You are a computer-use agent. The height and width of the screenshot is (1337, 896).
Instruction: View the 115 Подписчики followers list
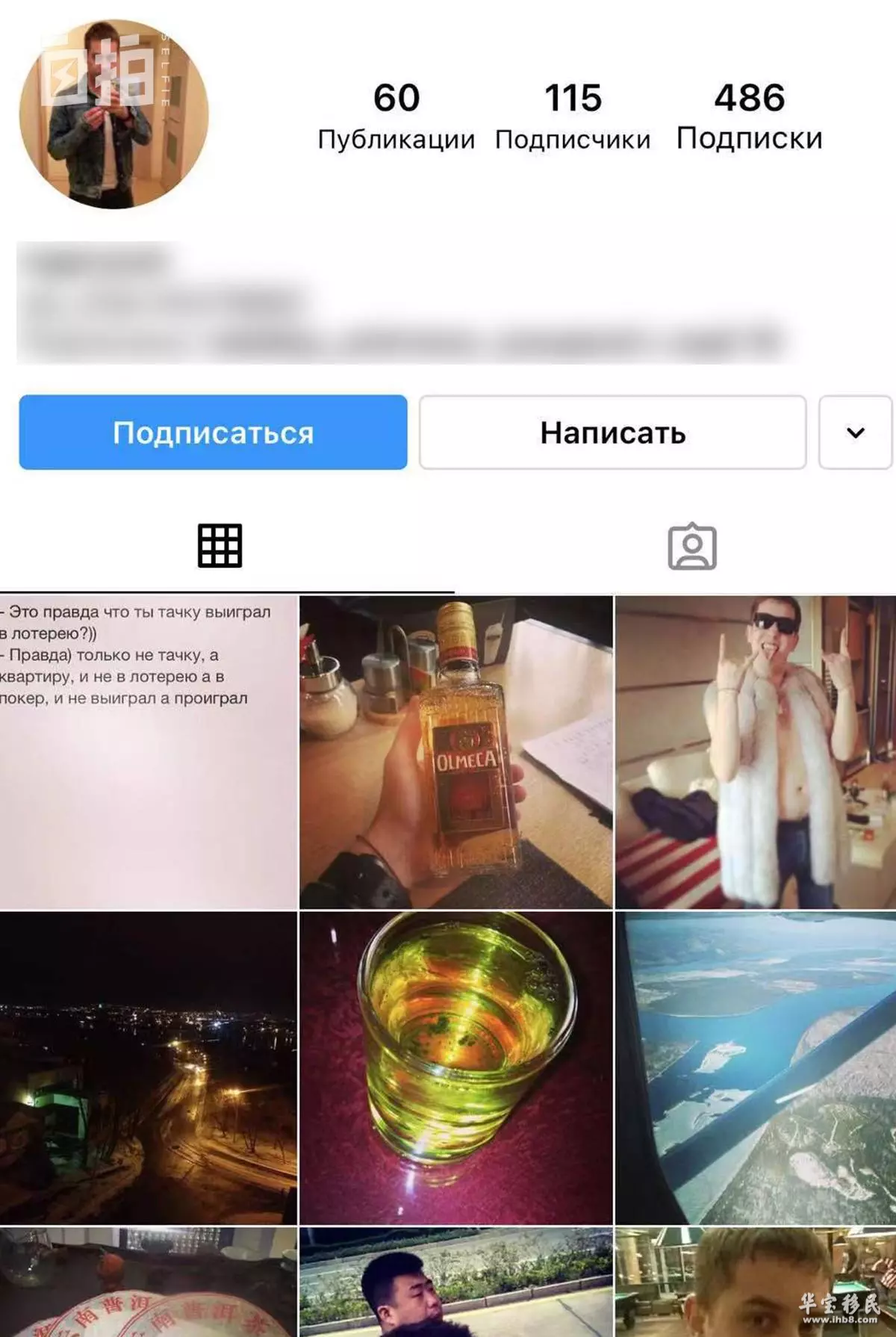tap(573, 117)
